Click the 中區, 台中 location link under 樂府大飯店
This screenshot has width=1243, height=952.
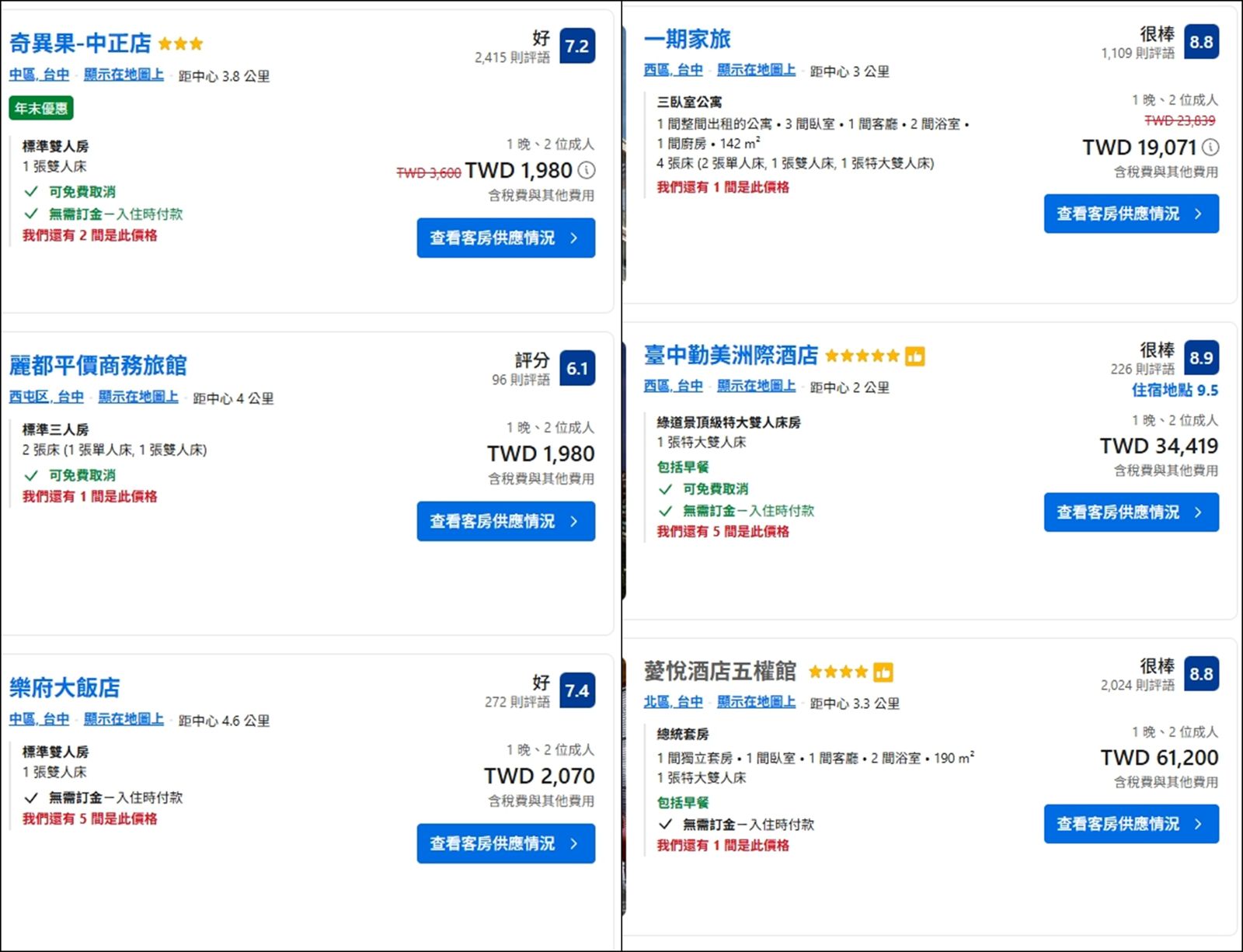[39, 720]
